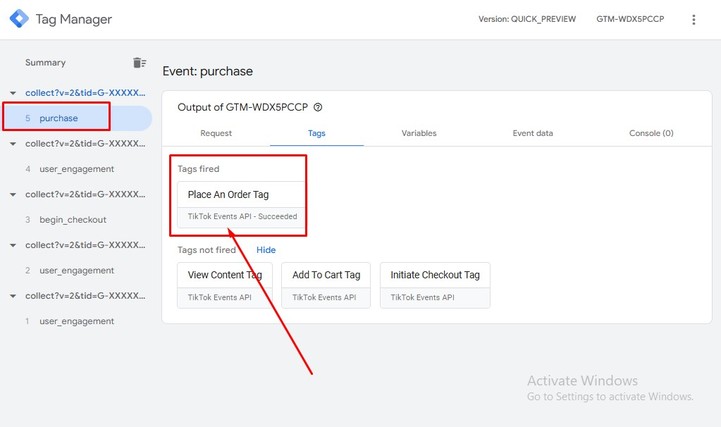Open the Place An Order Tag card
The height and width of the screenshot is (427, 721).
(x=241, y=204)
